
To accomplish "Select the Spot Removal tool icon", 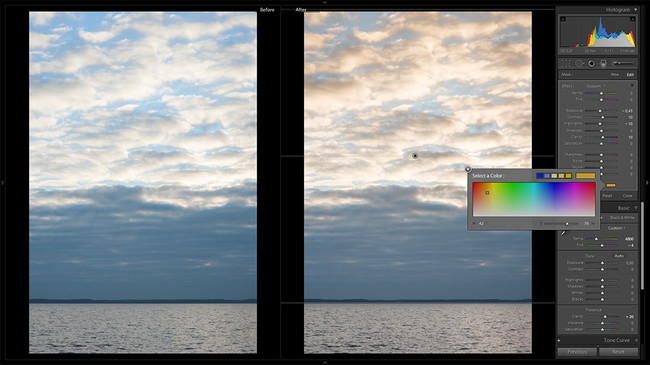I will (580, 63).
